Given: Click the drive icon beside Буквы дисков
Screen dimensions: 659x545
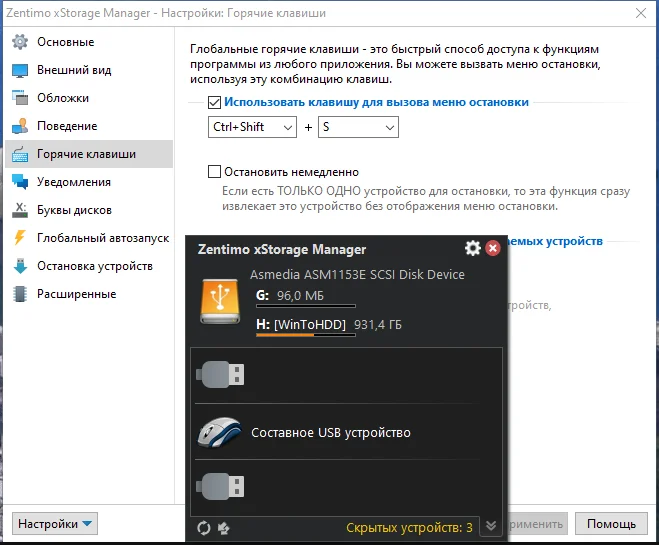Looking at the screenshot, I should tap(20, 210).
